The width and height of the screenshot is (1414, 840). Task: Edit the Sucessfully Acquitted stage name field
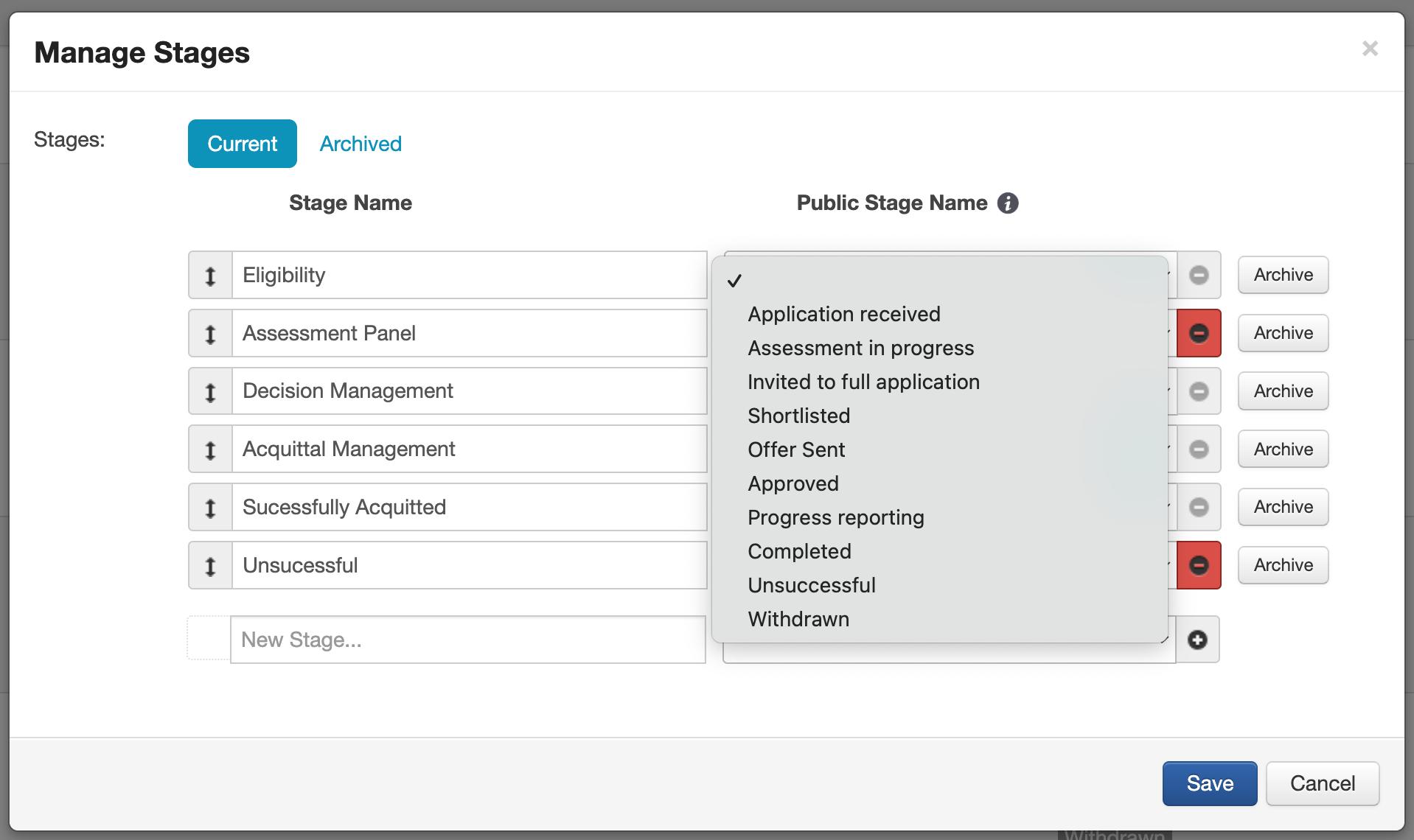pyautogui.click(x=469, y=508)
